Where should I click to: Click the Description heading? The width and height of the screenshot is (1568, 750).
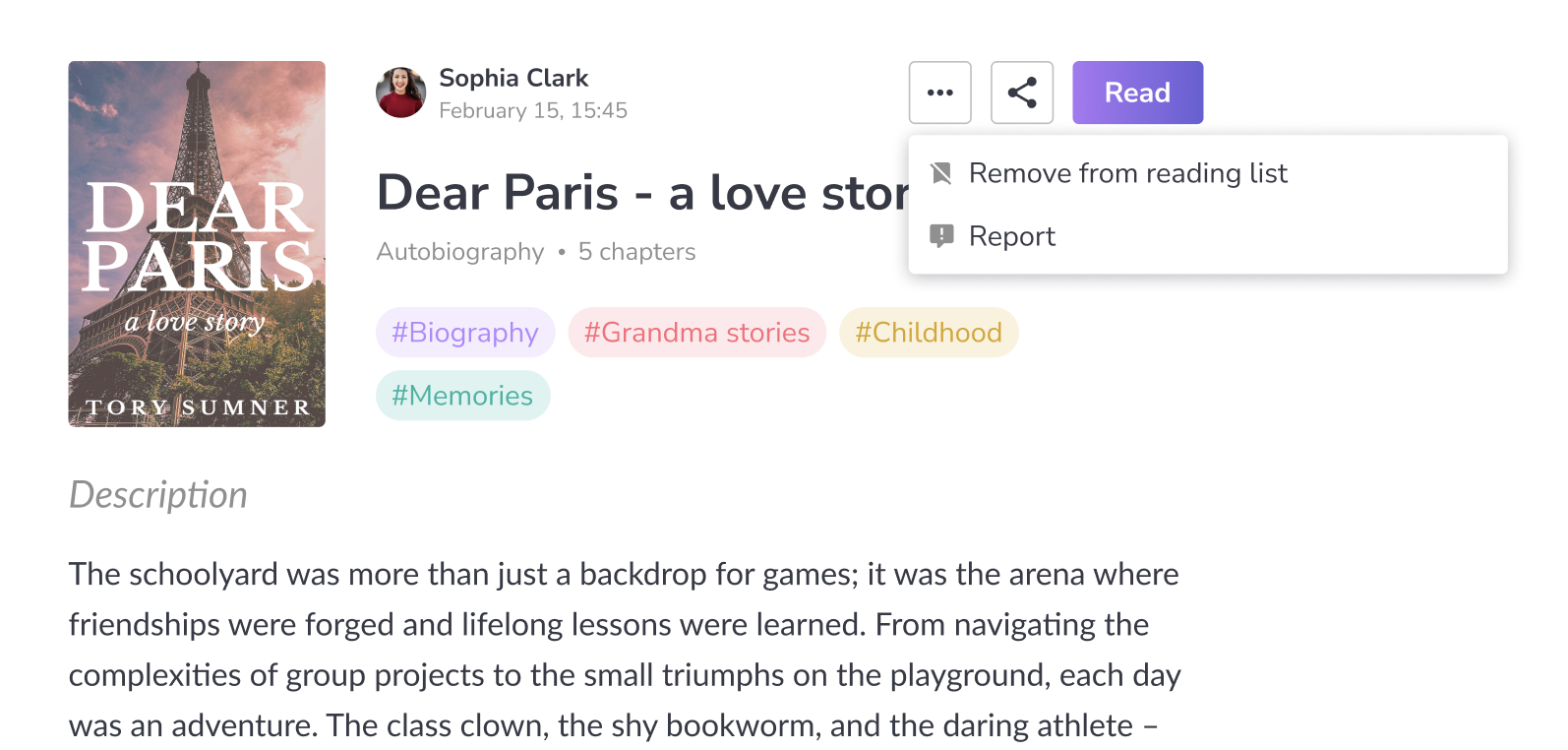(158, 494)
